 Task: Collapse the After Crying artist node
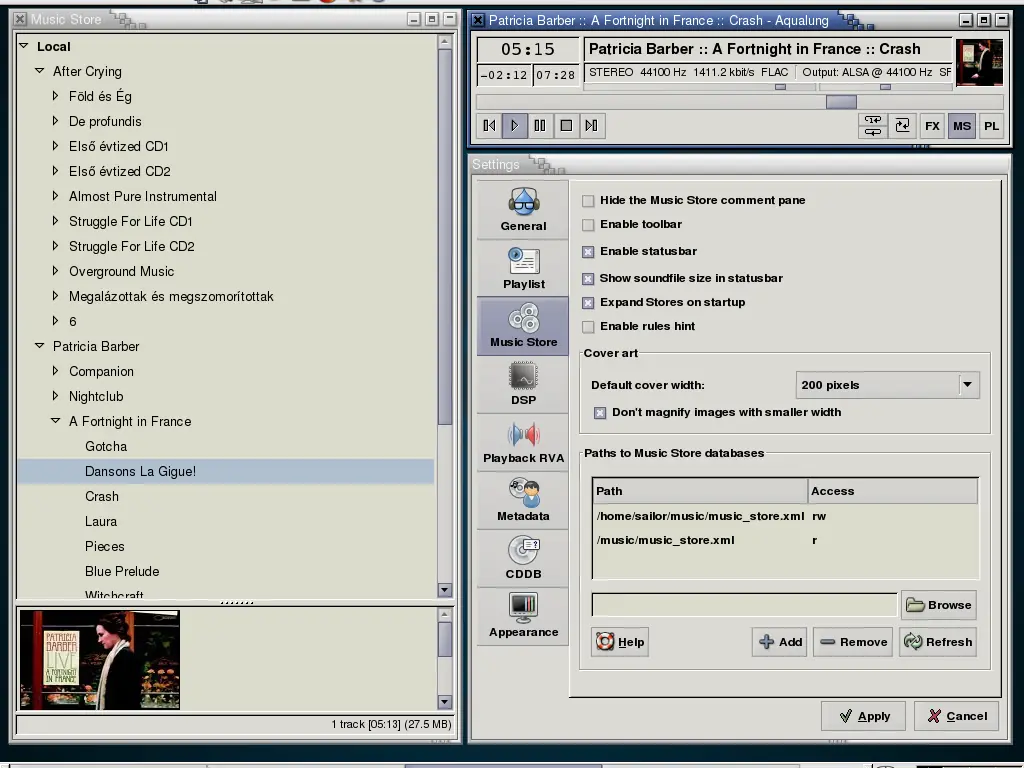[x=39, y=71]
